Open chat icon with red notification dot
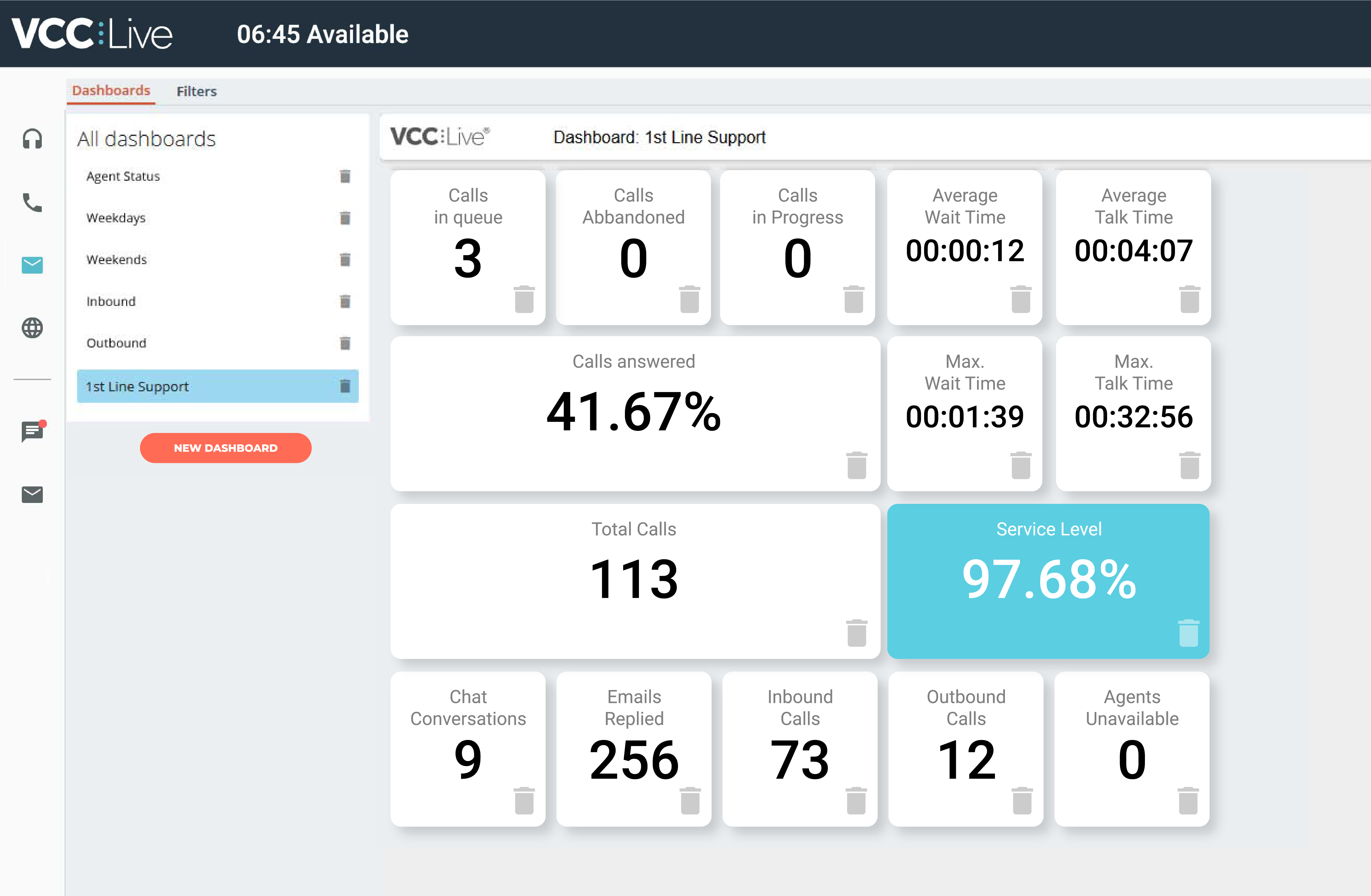1371x896 pixels. pos(32,431)
